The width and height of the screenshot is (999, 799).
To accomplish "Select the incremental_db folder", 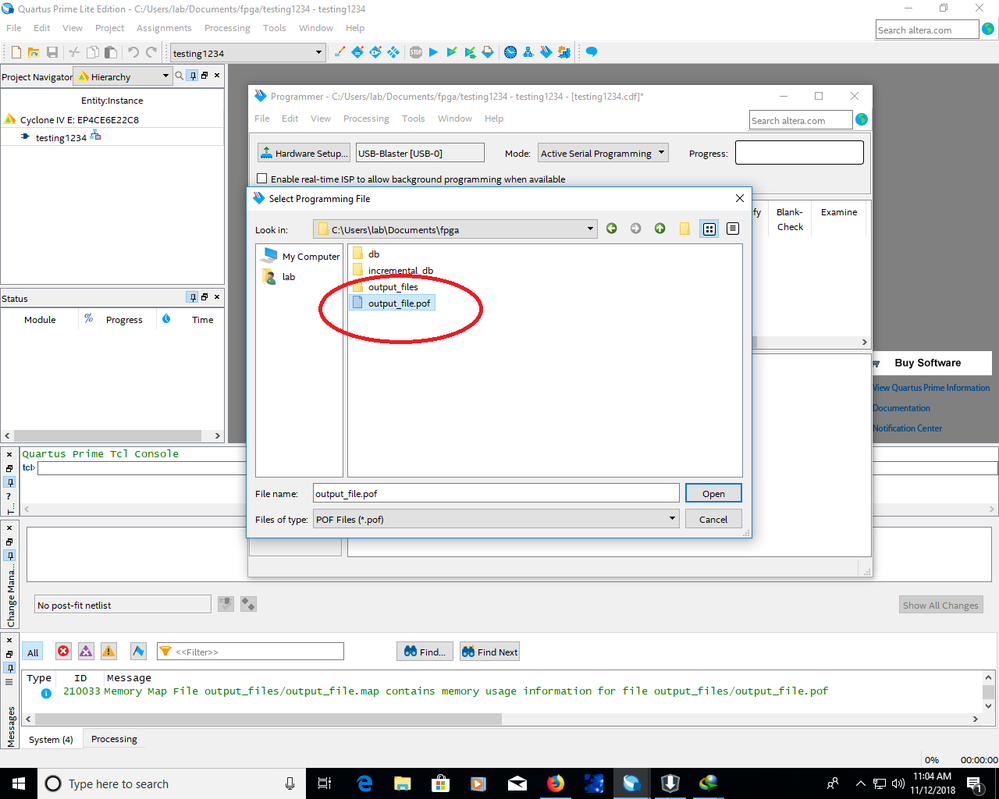I will (x=393, y=270).
